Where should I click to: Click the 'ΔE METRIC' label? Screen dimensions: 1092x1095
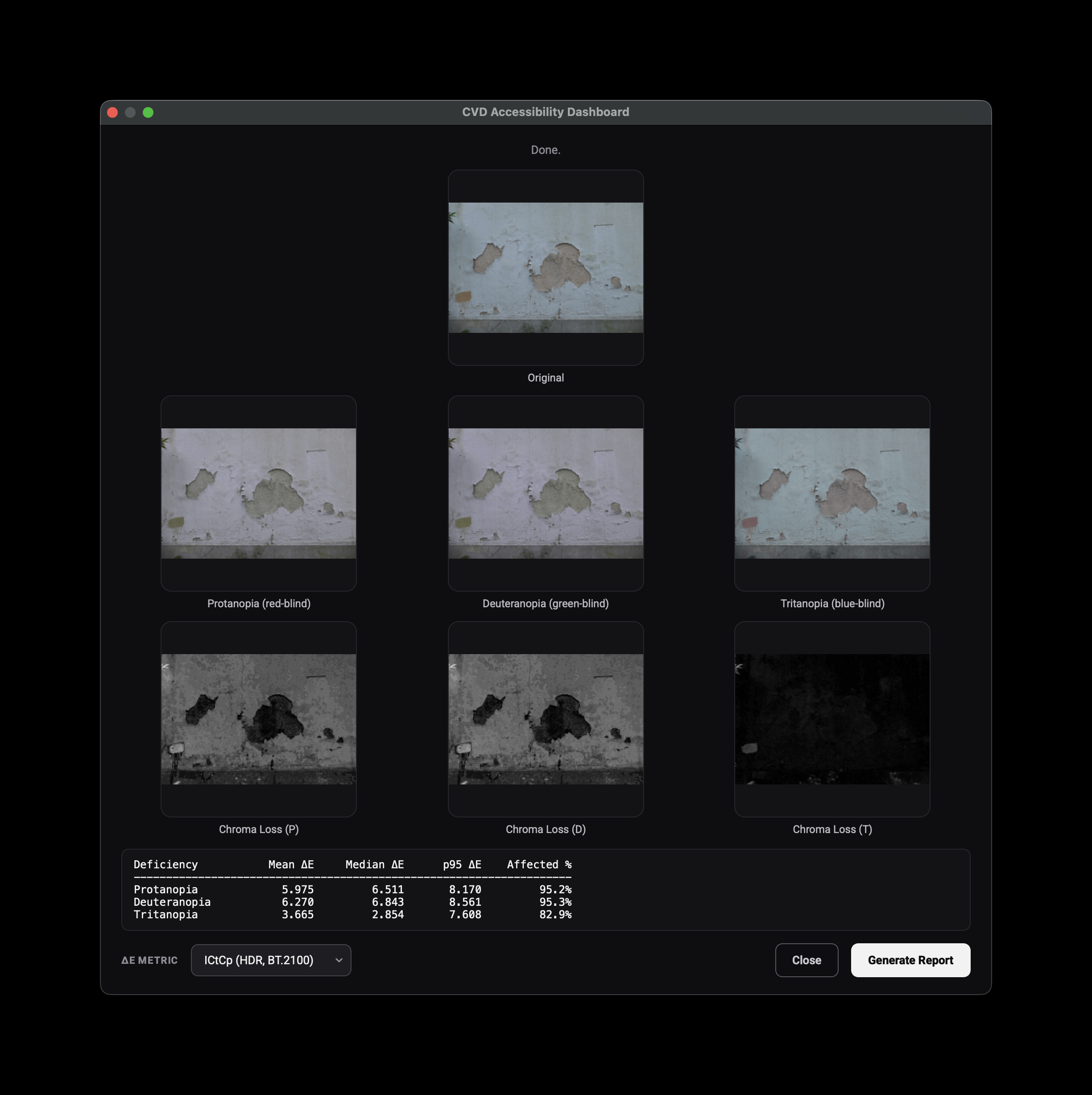pyautogui.click(x=149, y=960)
